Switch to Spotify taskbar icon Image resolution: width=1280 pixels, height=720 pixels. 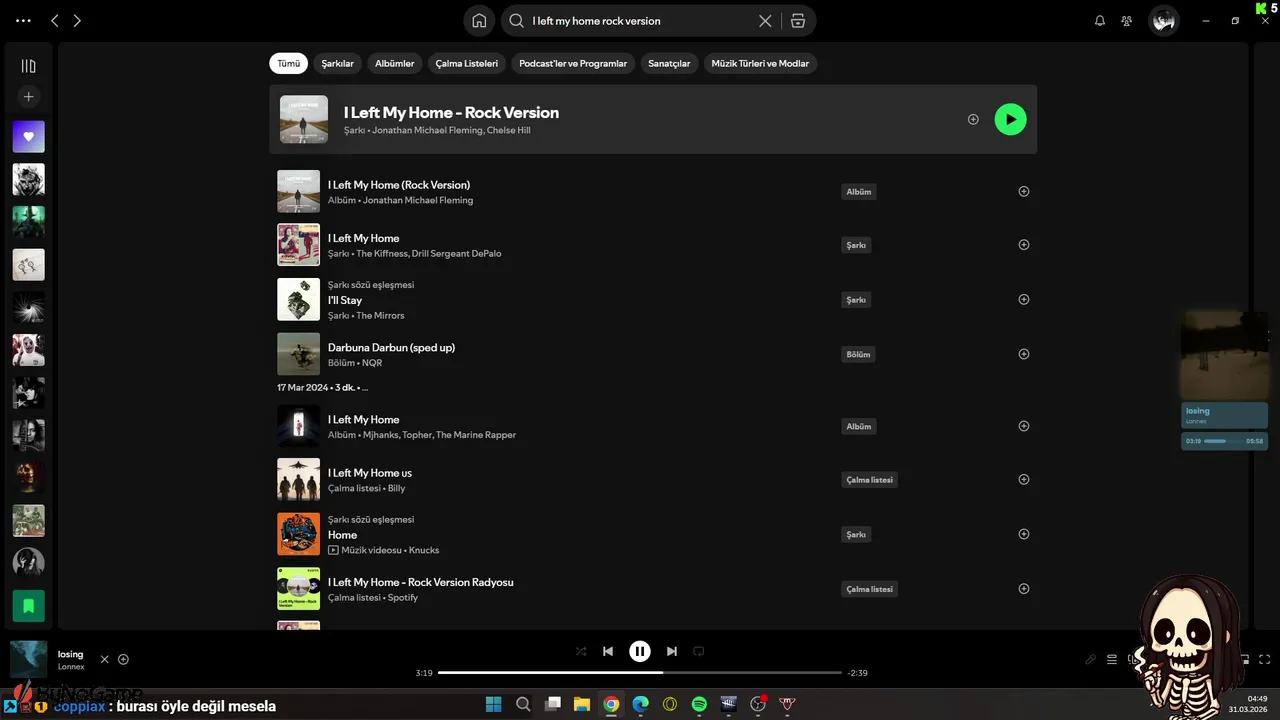[x=699, y=704]
